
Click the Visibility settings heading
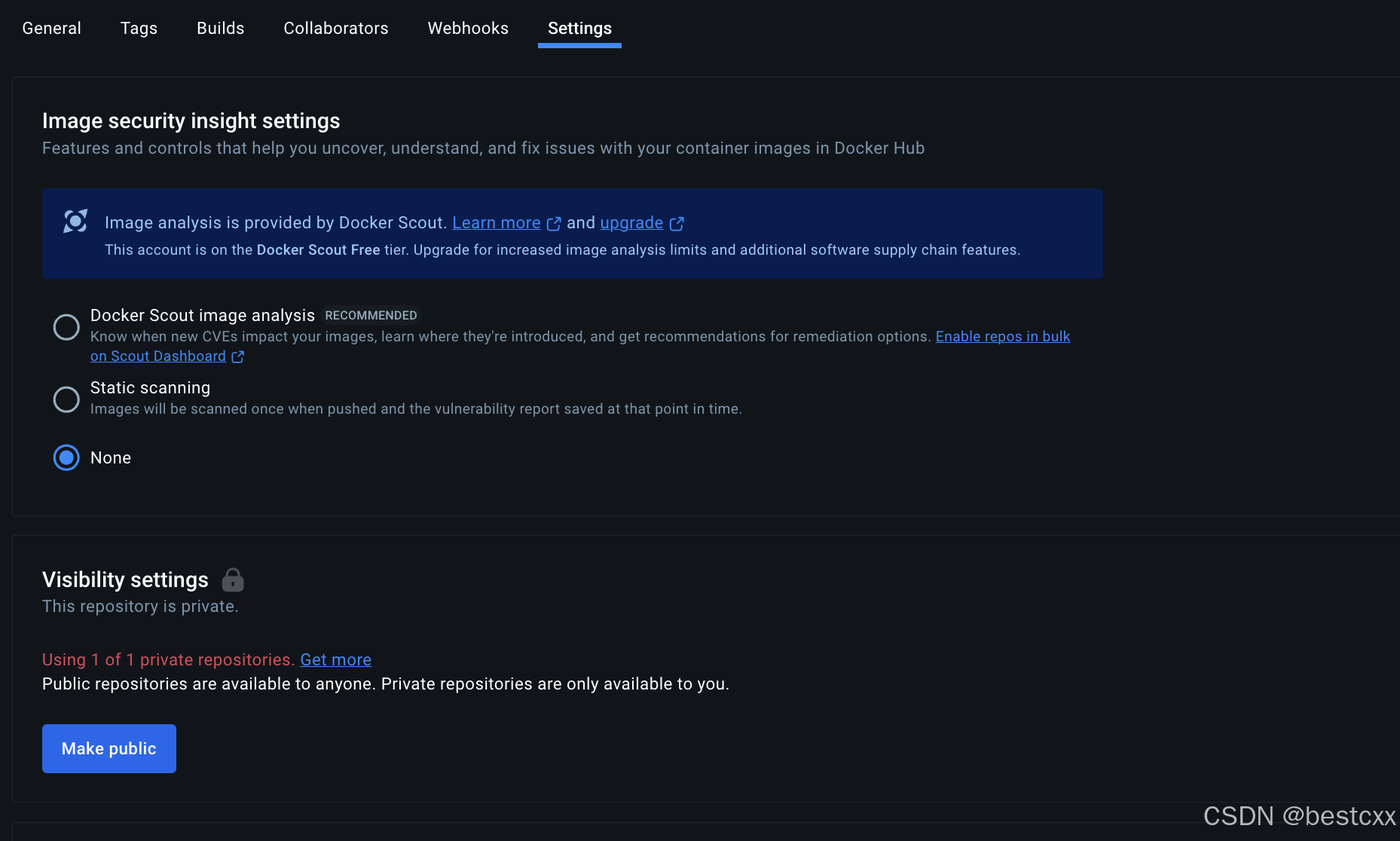(x=125, y=580)
